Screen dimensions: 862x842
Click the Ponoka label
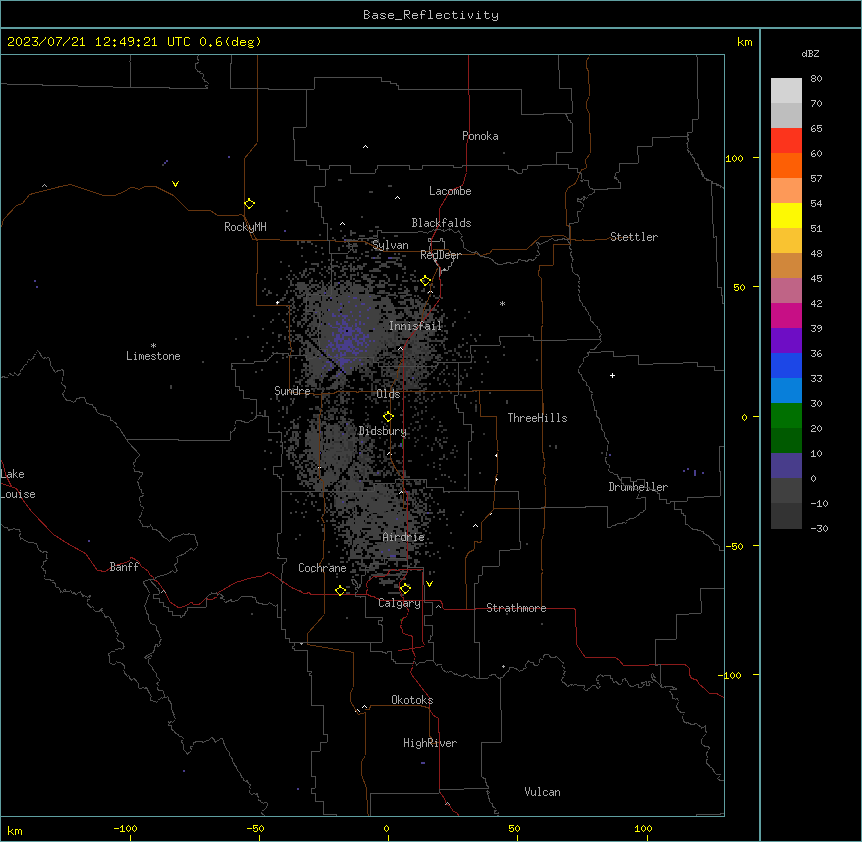480,136
